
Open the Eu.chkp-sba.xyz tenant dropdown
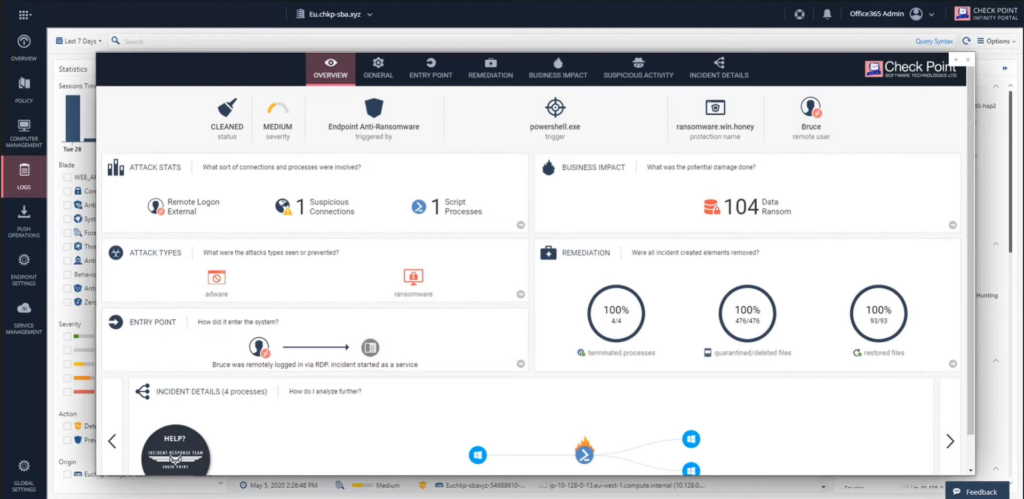334,14
